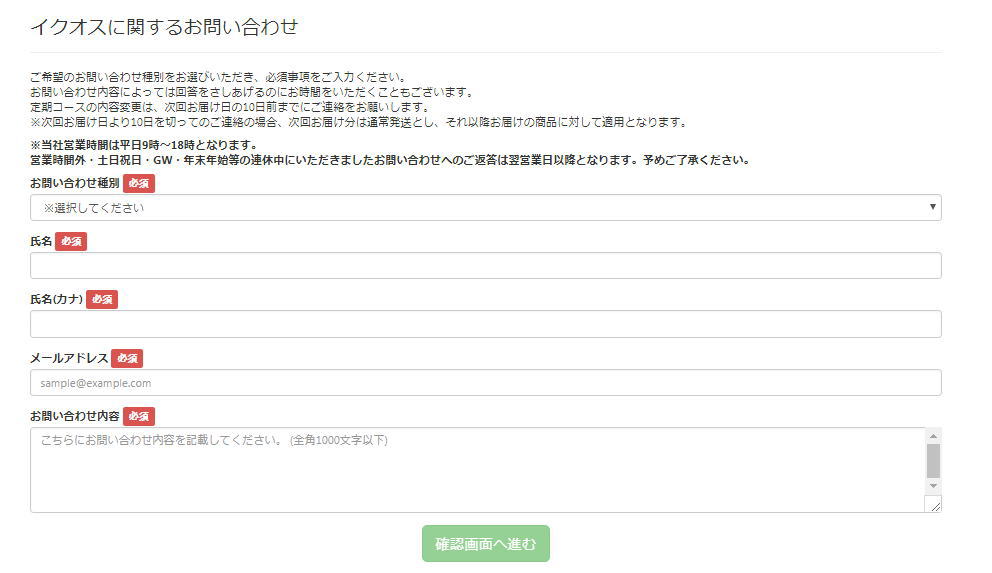The image size is (992, 573).
Task: Click the 必須 badge next to 氏名
Action: 71,241
